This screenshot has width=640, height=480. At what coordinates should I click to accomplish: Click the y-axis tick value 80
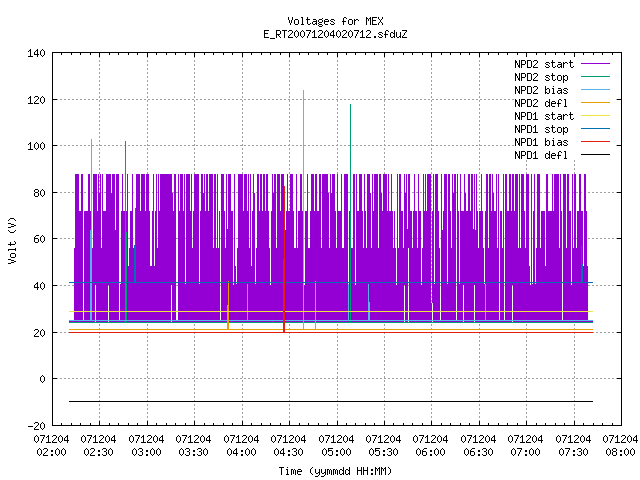coord(39,193)
